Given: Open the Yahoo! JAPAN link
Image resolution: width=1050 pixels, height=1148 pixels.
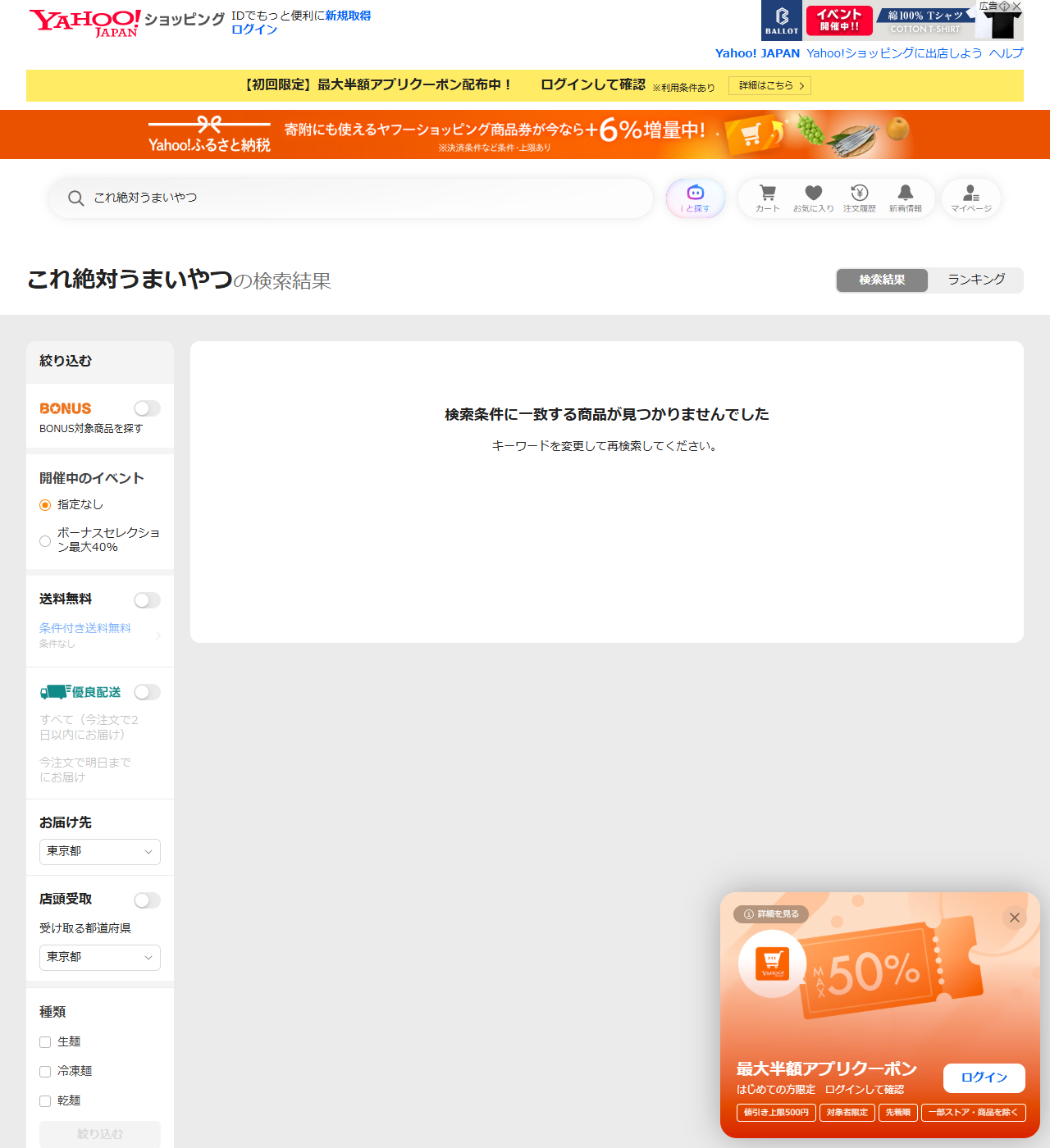Looking at the screenshot, I should (757, 53).
